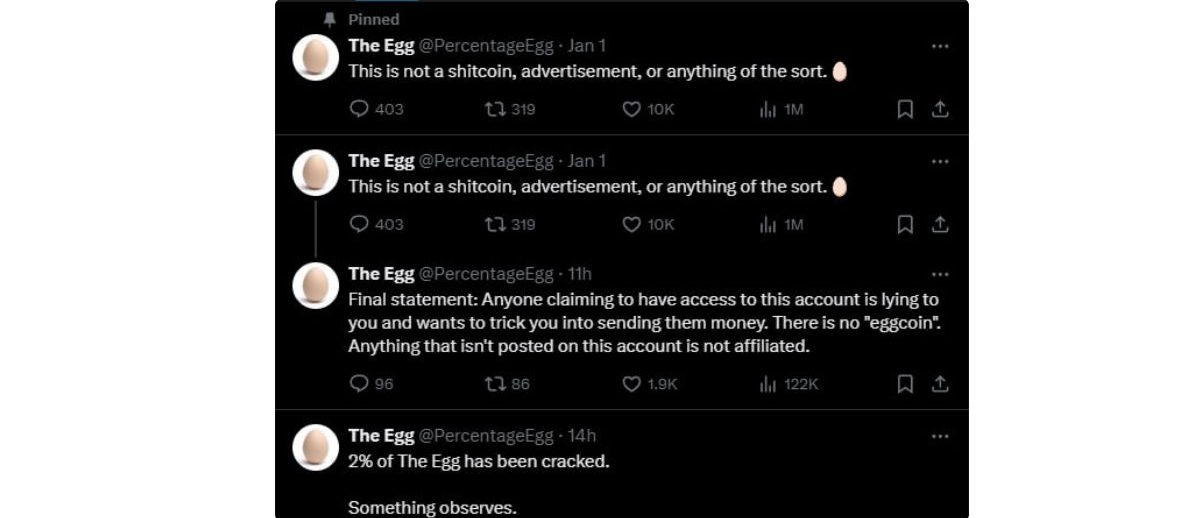Screen dimensions: 1200x518
Task: Reply to the pinned Egg tweet
Action: 360,110
